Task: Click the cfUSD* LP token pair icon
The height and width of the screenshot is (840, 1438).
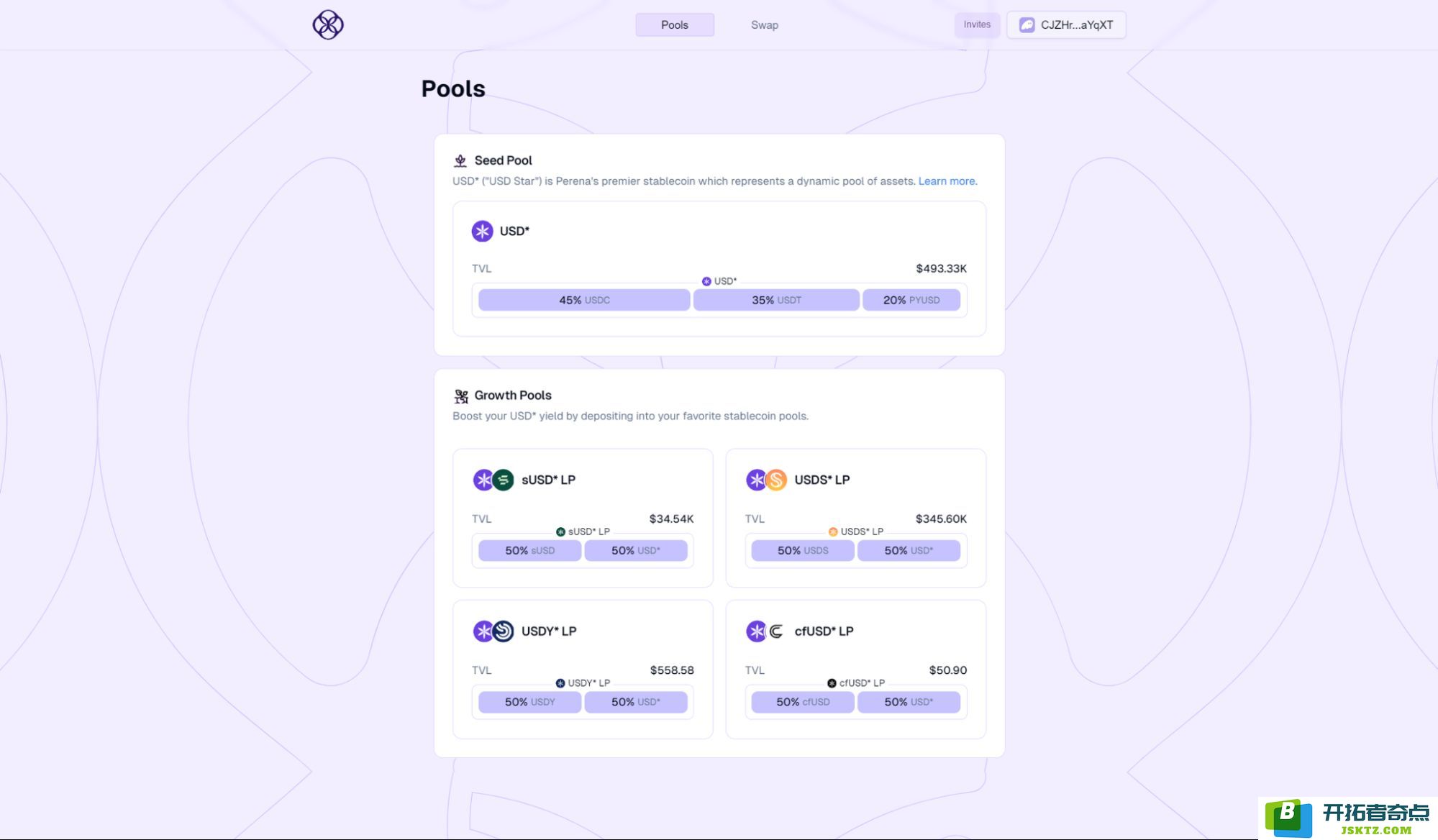Action: (x=766, y=631)
